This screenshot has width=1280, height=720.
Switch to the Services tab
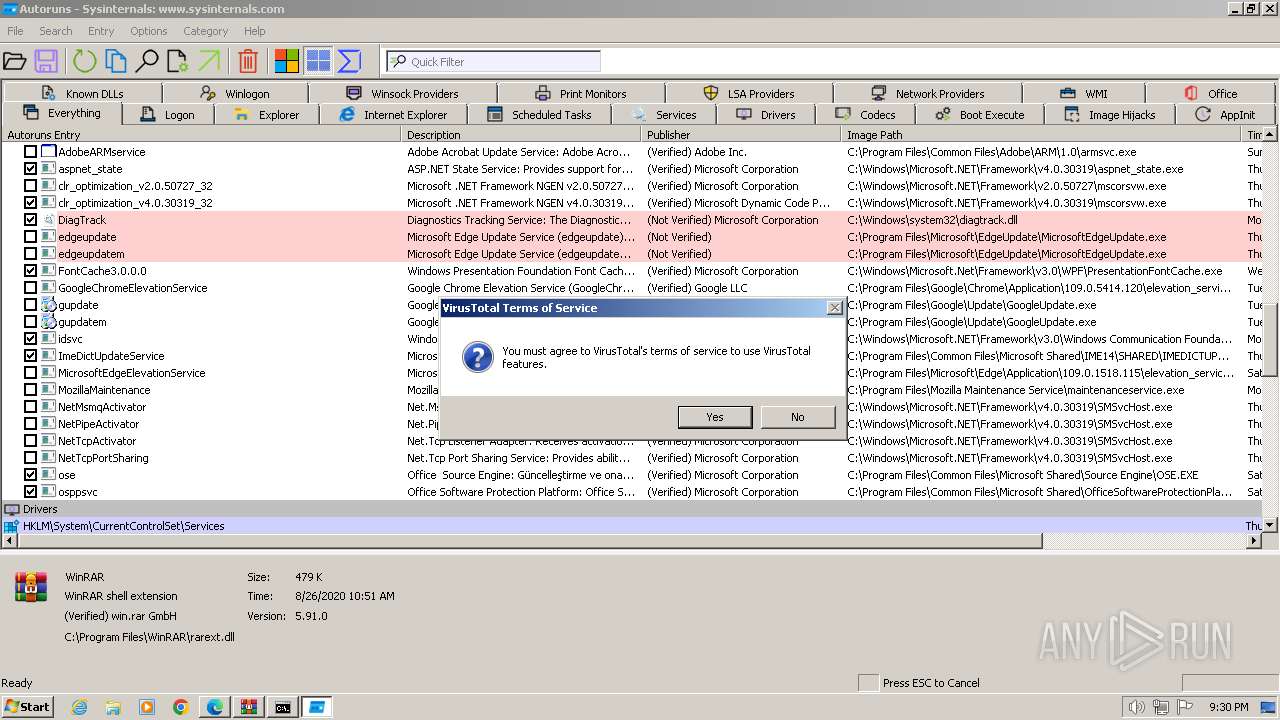664,115
